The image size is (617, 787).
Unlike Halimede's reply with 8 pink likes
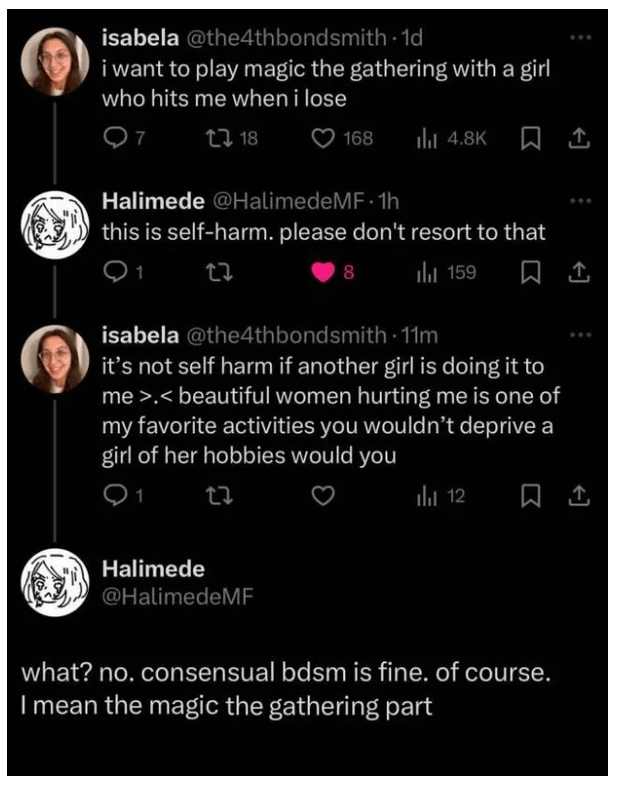pyautogui.click(x=323, y=273)
